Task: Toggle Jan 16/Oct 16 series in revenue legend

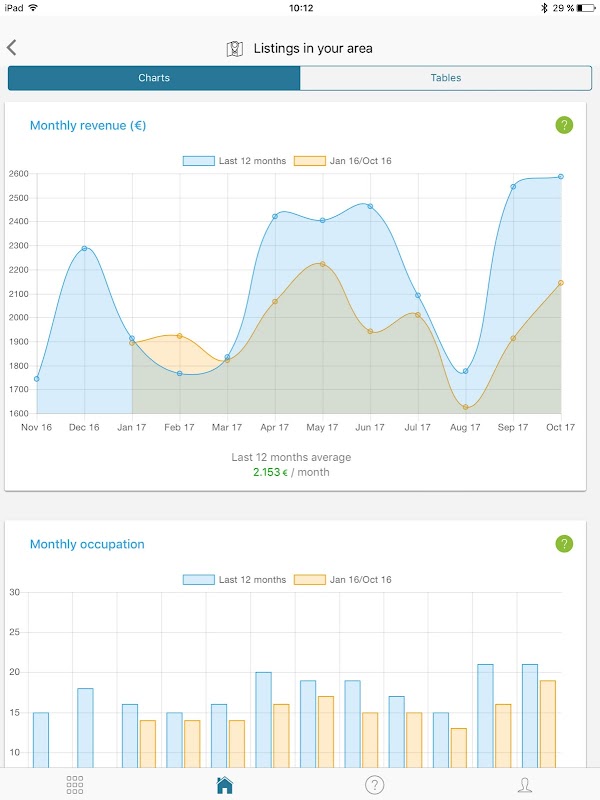Action: coord(343,161)
